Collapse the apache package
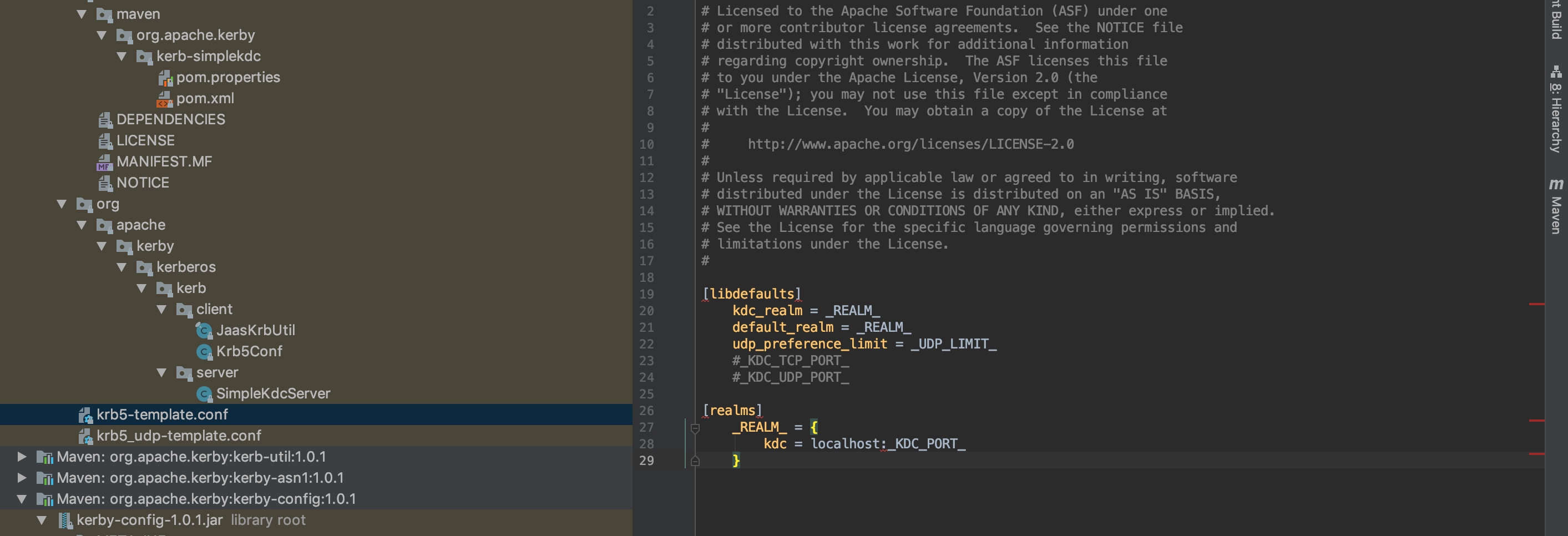The image size is (1568, 536). click(82, 225)
